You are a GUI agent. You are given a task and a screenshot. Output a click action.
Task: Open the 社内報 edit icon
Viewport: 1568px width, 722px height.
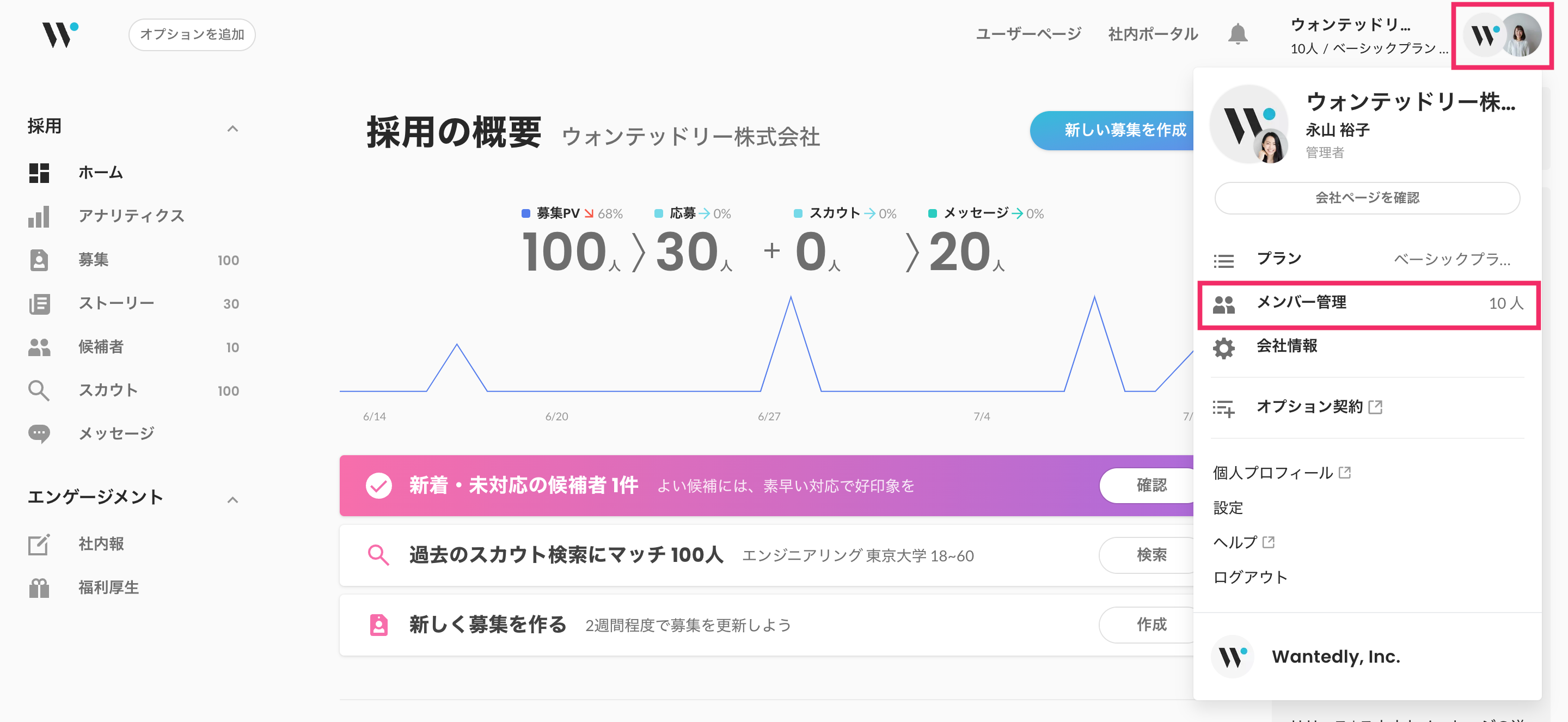pyautogui.click(x=39, y=543)
